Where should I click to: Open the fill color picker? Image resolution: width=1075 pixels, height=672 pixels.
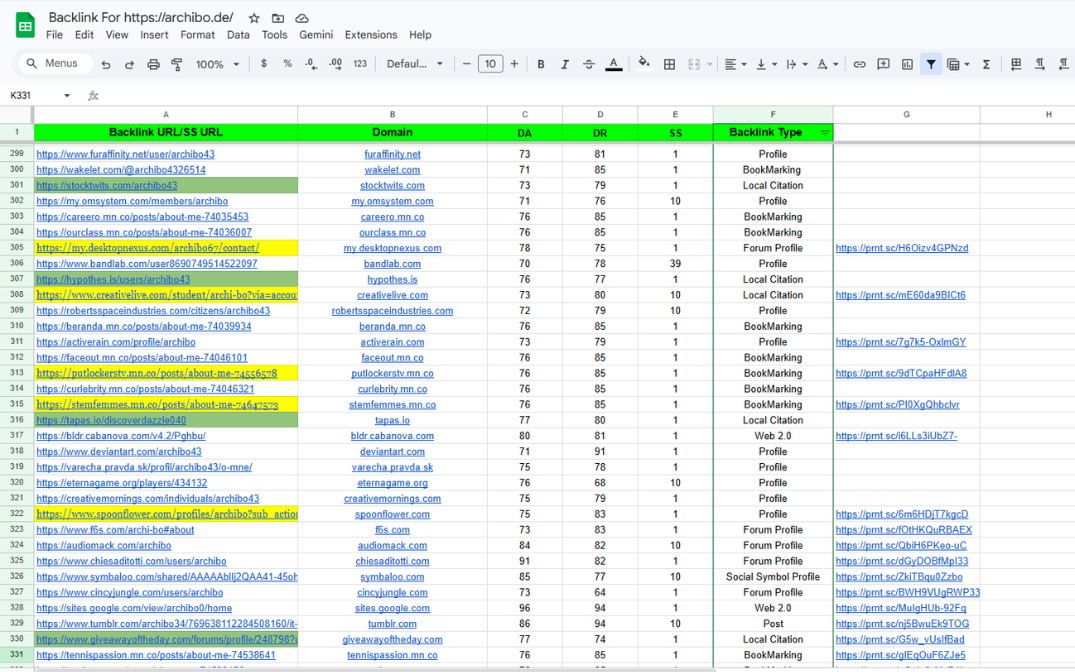(644, 64)
